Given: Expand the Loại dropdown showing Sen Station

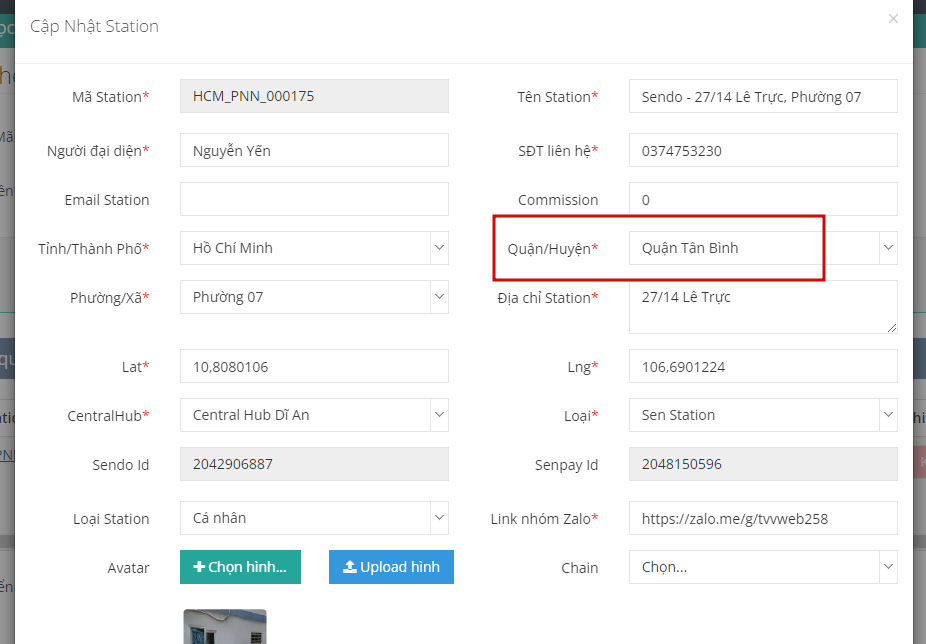Looking at the screenshot, I should coord(888,415).
